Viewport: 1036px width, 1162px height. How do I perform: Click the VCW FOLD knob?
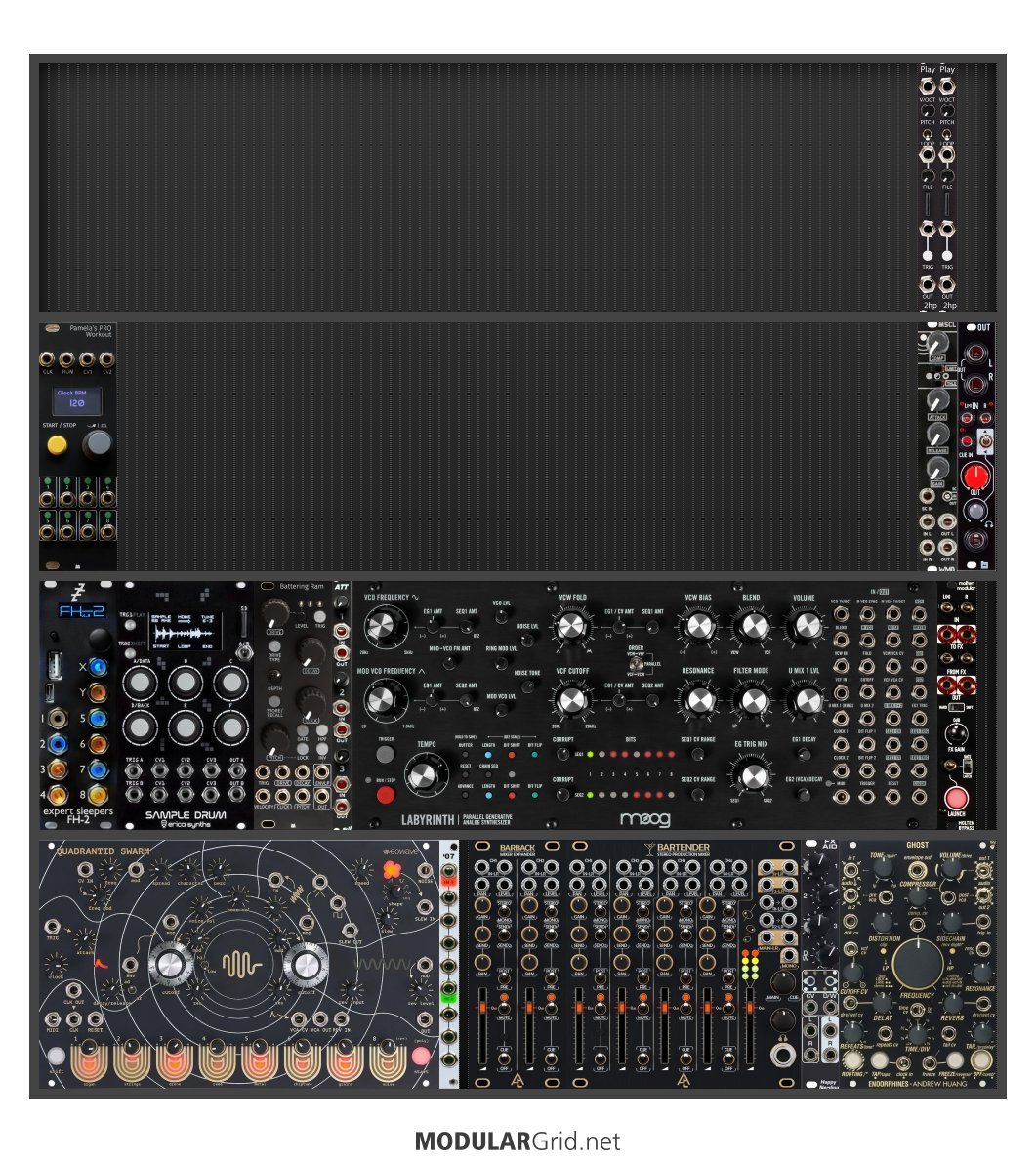point(570,626)
